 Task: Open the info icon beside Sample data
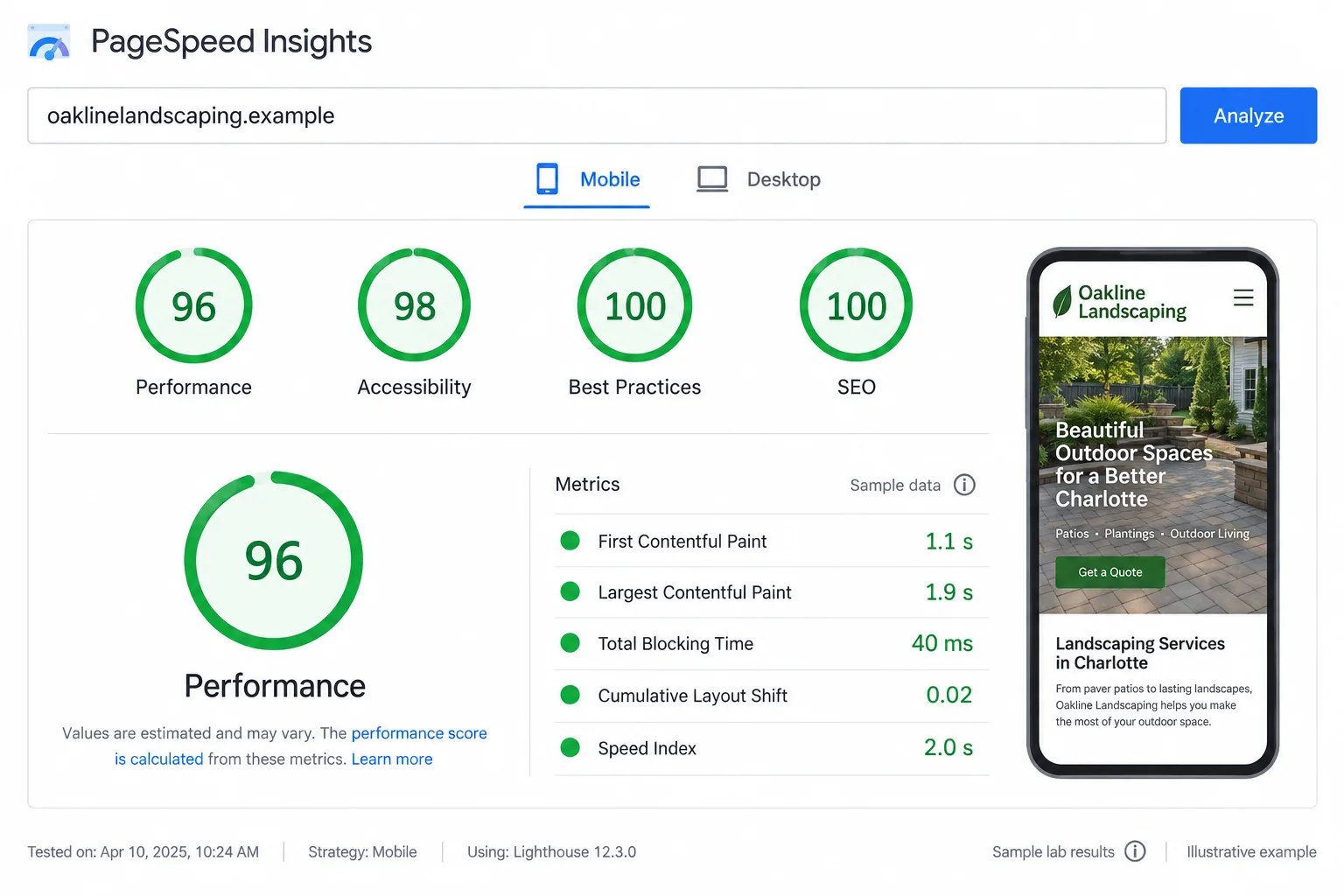[x=964, y=485]
